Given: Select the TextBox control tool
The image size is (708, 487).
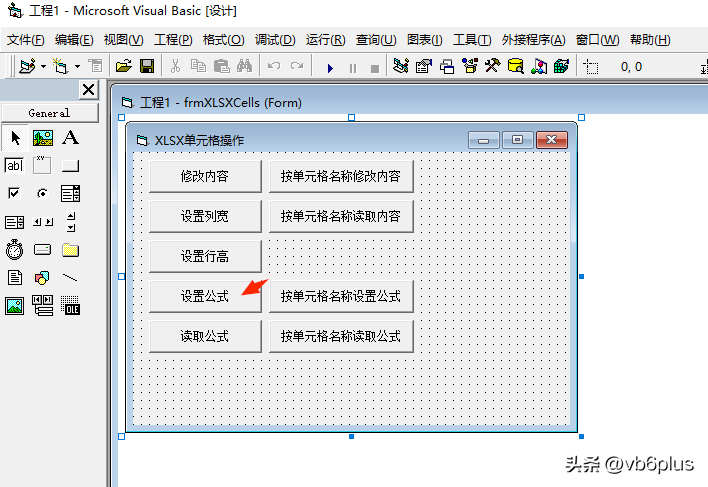Looking at the screenshot, I should [14, 166].
